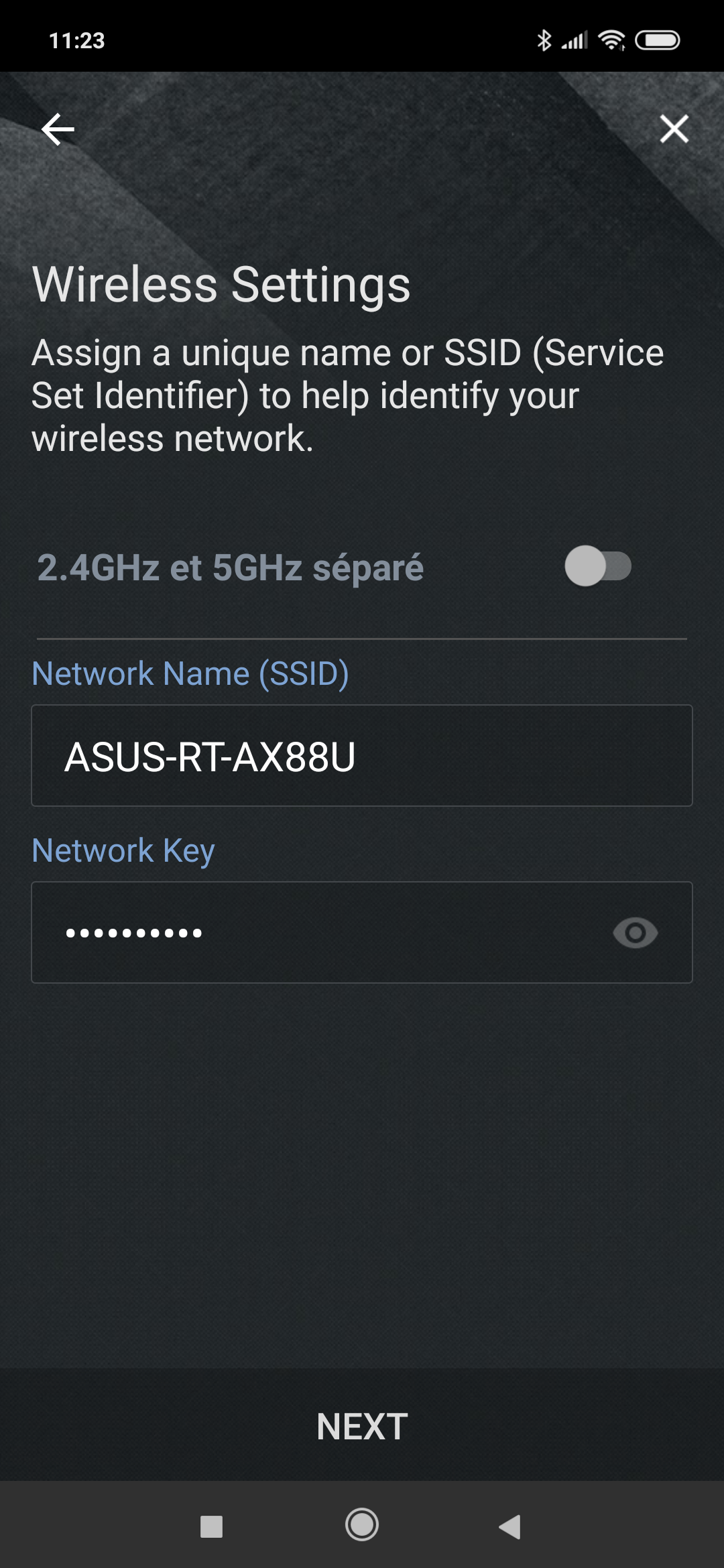This screenshot has height=1568, width=724.
Task: Tap the Bluetooth status bar icon
Action: [544, 40]
